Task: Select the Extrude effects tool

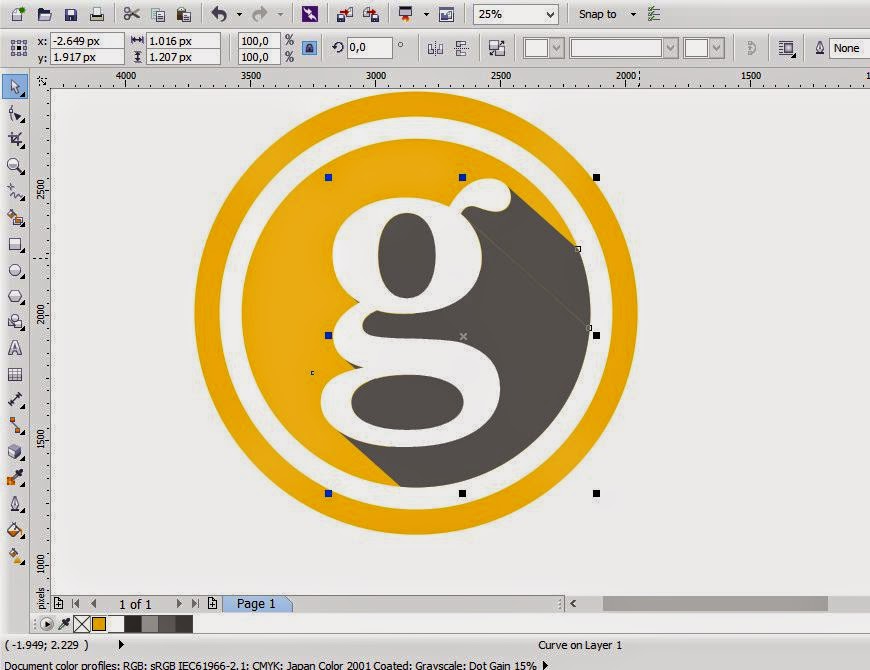Action: [x=16, y=452]
